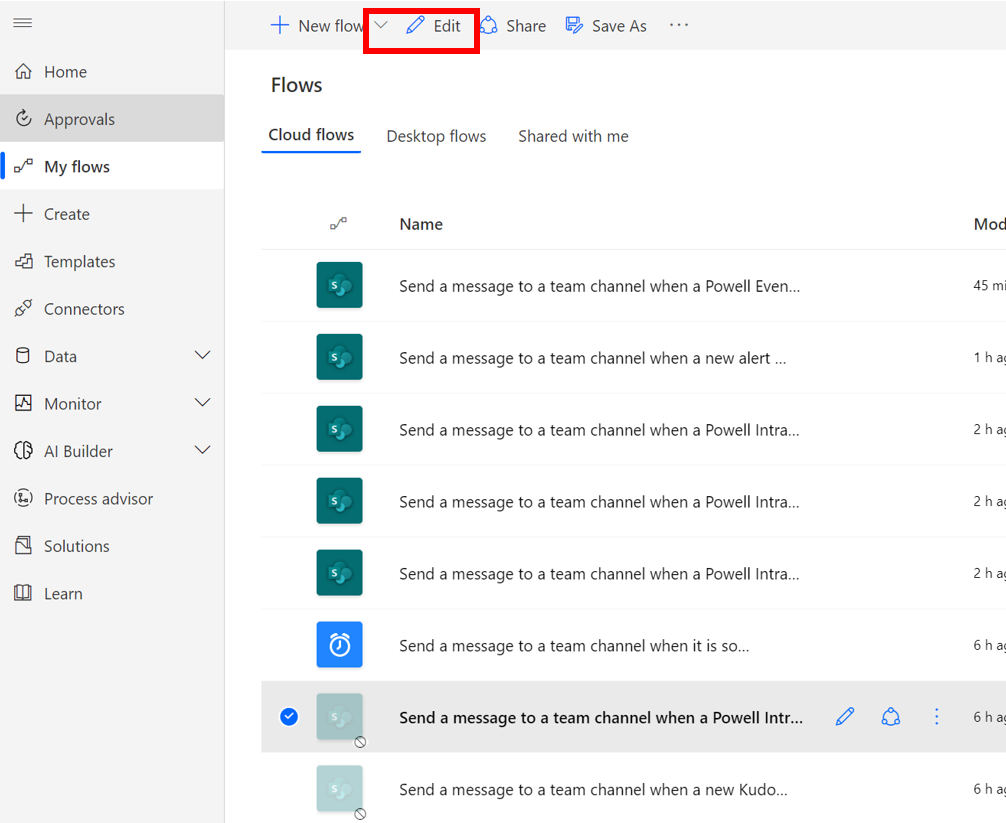Open flow 'when a new Kudo...'
The width and height of the screenshot is (1006, 823).
coord(593,790)
